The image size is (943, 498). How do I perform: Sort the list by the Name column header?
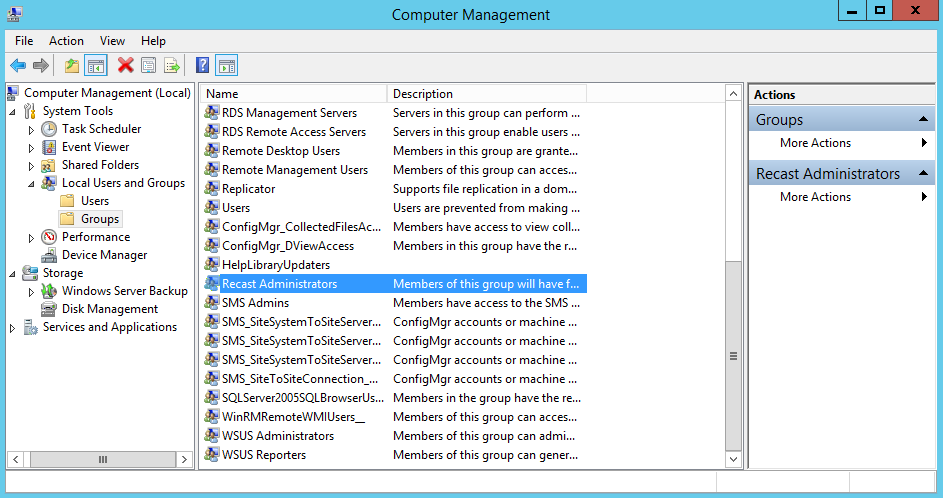[x=293, y=94]
